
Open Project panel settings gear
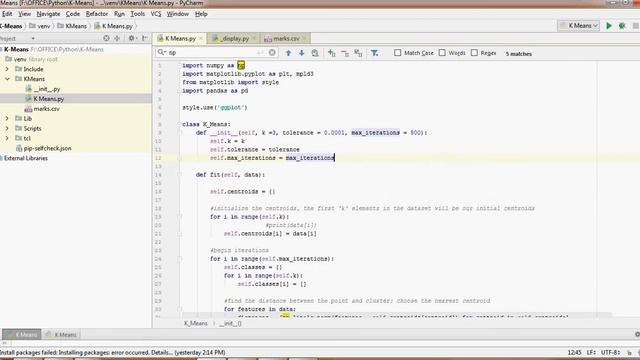(131, 38)
